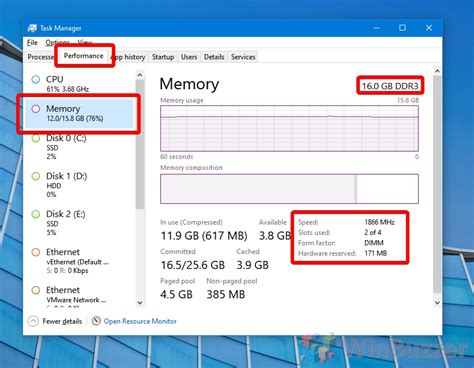Select VMware Network Ethernet entry
This screenshot has width=474, height=368.
[79, 296]
